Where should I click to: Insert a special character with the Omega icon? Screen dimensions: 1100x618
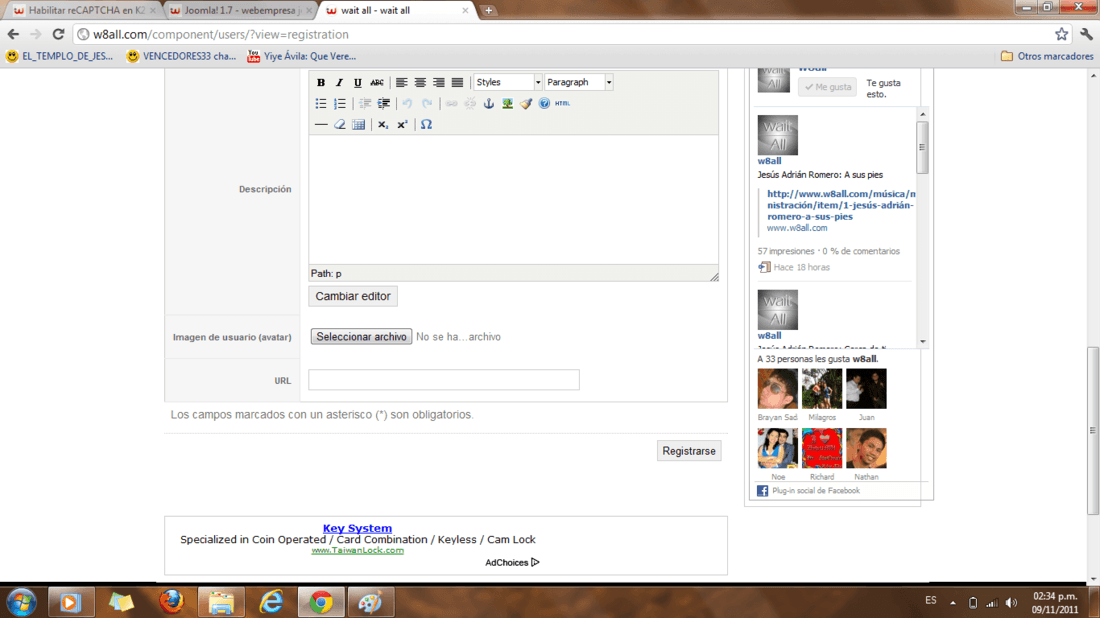click(426, 125)
